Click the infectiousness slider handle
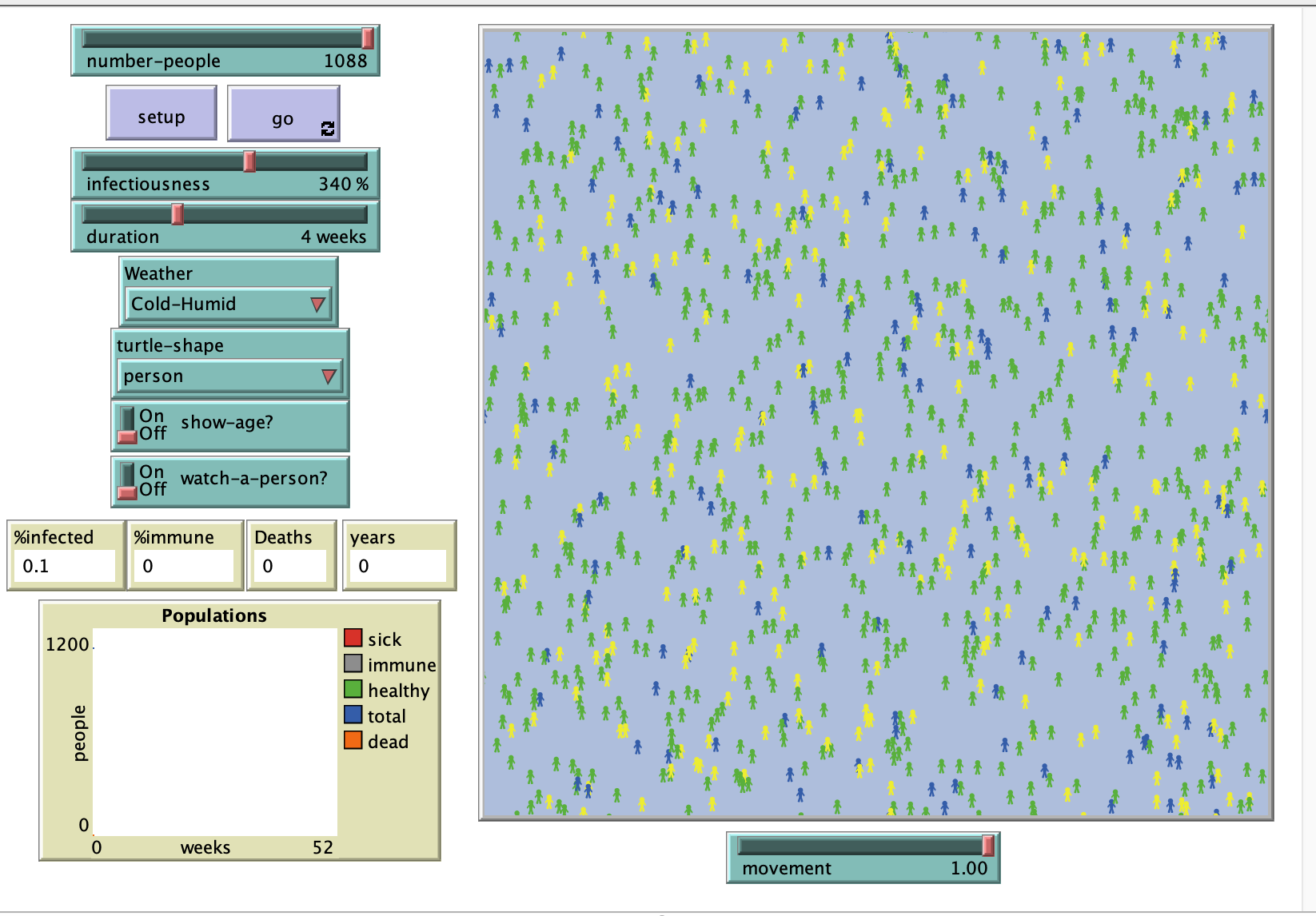 click(x=249, y=161)
